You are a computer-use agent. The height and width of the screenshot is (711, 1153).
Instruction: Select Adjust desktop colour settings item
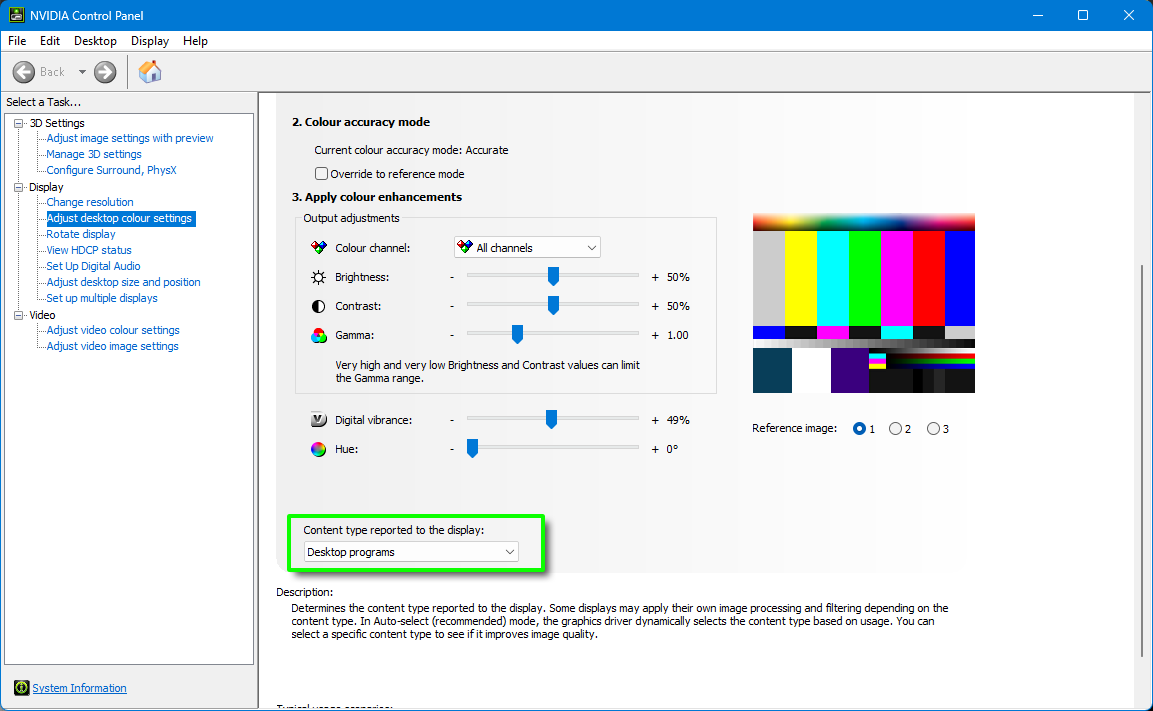pos(121,218)
